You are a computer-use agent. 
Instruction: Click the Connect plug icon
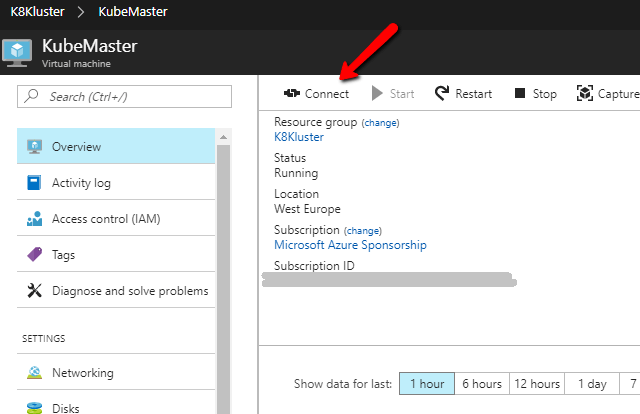coord(292,94)
